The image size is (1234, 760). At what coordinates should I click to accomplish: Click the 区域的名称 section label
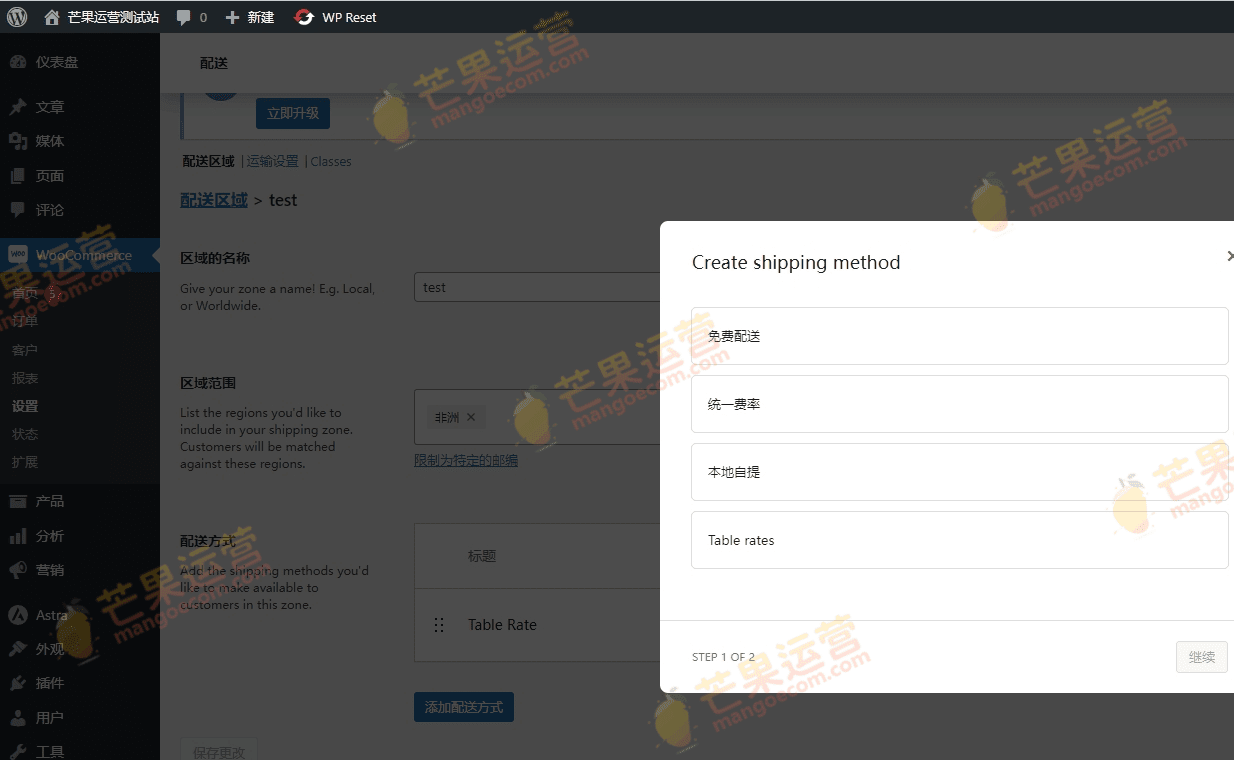click(215, 258)
